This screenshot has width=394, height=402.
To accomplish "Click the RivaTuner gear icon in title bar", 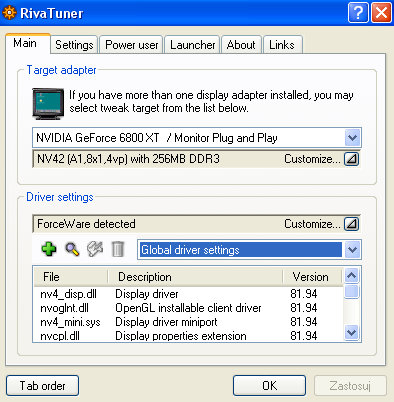I will tap(9, 13).
